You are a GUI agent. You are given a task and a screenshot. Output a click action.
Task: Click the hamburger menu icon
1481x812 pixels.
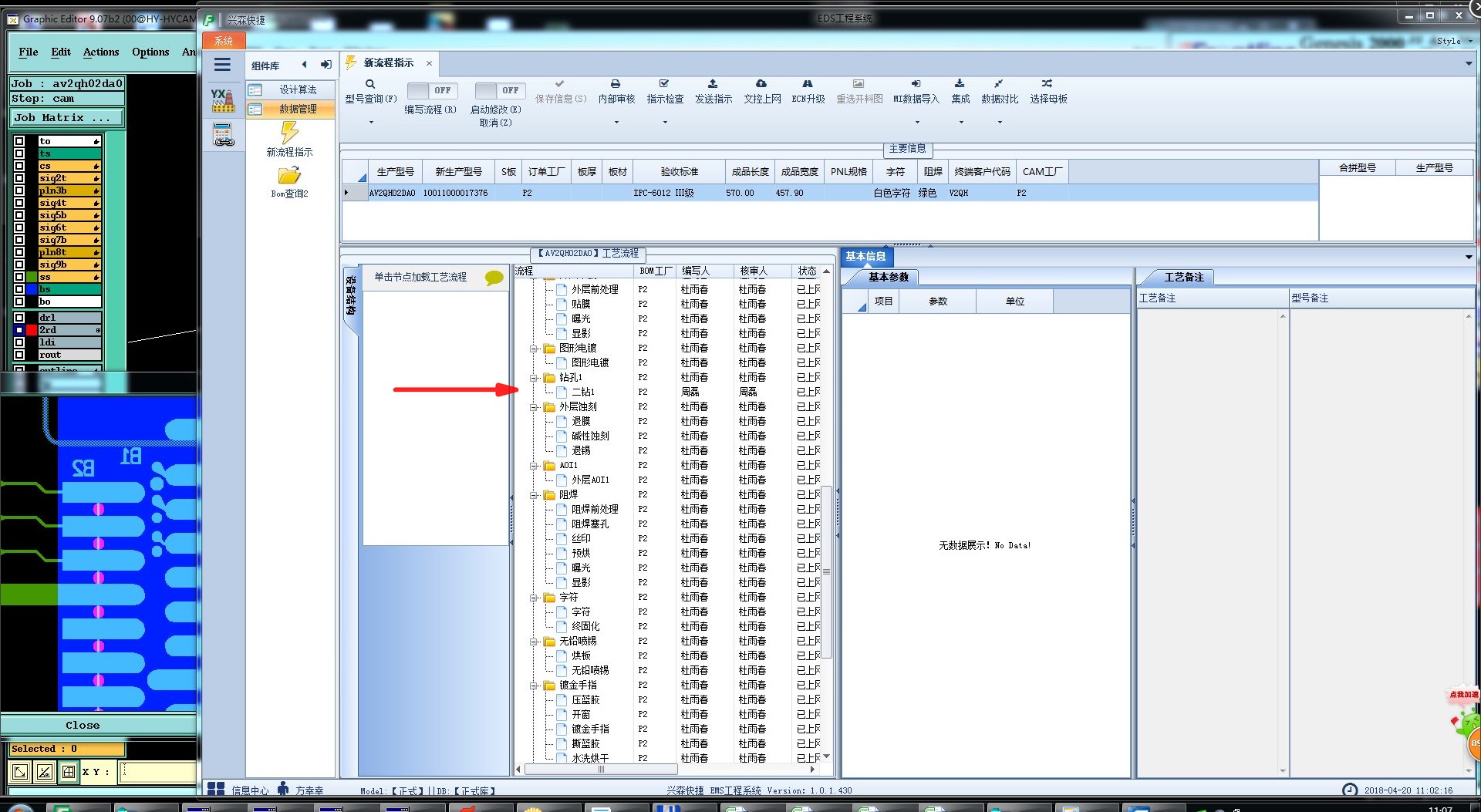click(222, 65)
